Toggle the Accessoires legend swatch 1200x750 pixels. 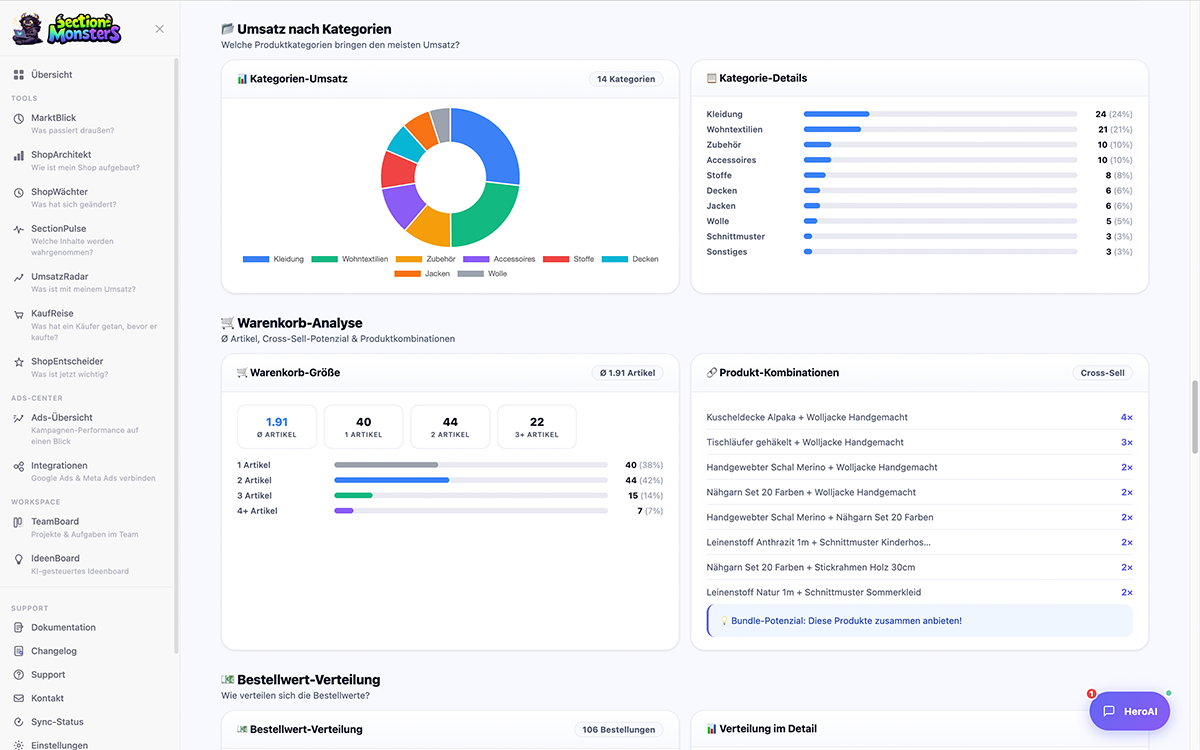pyautogui.click(x=475, y=259)
